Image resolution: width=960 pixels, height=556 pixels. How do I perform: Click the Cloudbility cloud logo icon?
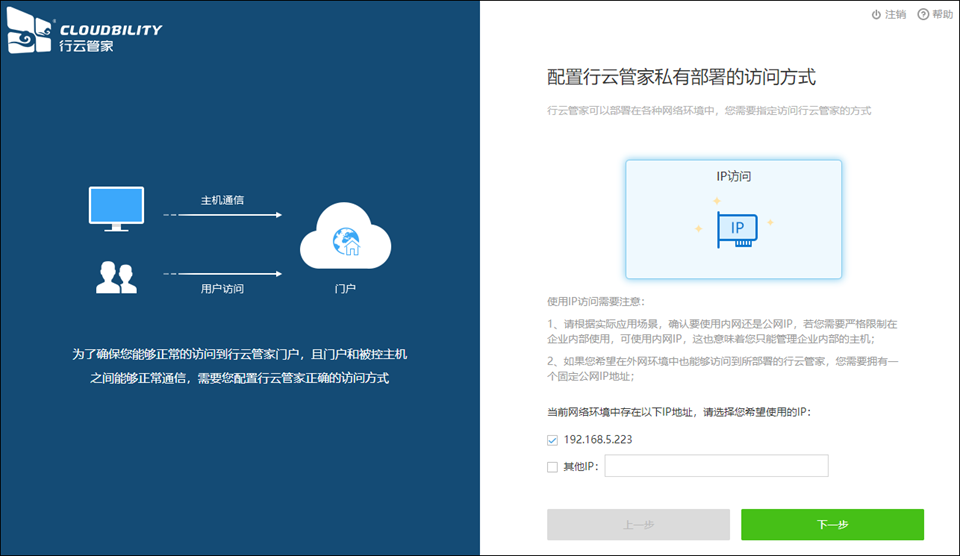(29, 36)
